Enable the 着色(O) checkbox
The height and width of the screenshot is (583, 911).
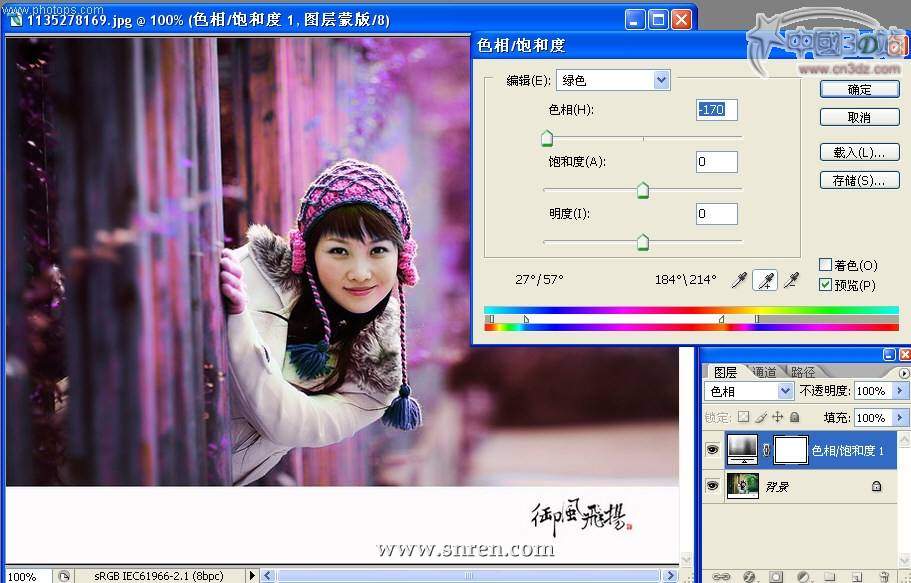click(825, 265)
